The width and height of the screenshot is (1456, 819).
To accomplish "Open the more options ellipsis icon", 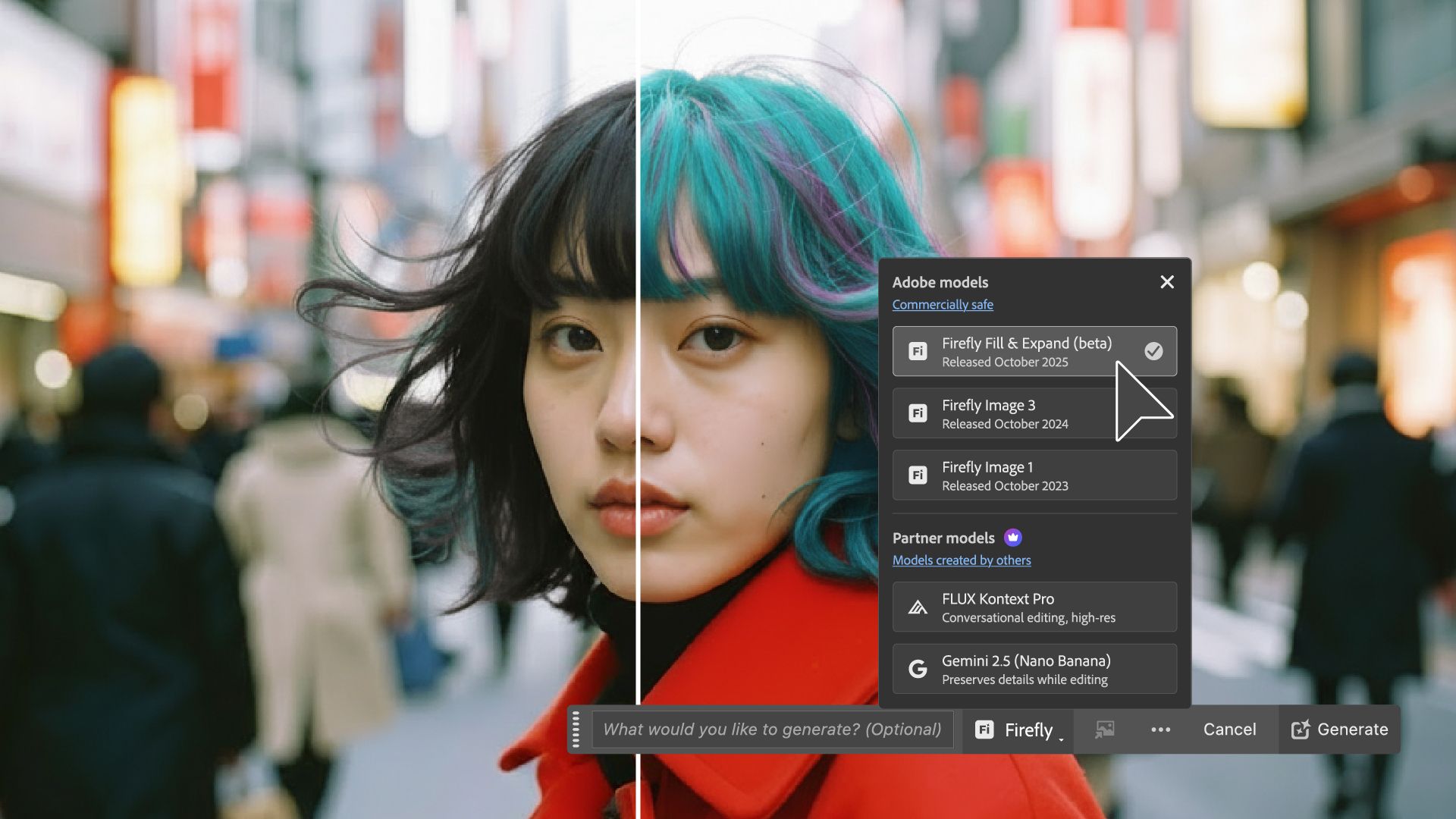I will (1160, 730).
